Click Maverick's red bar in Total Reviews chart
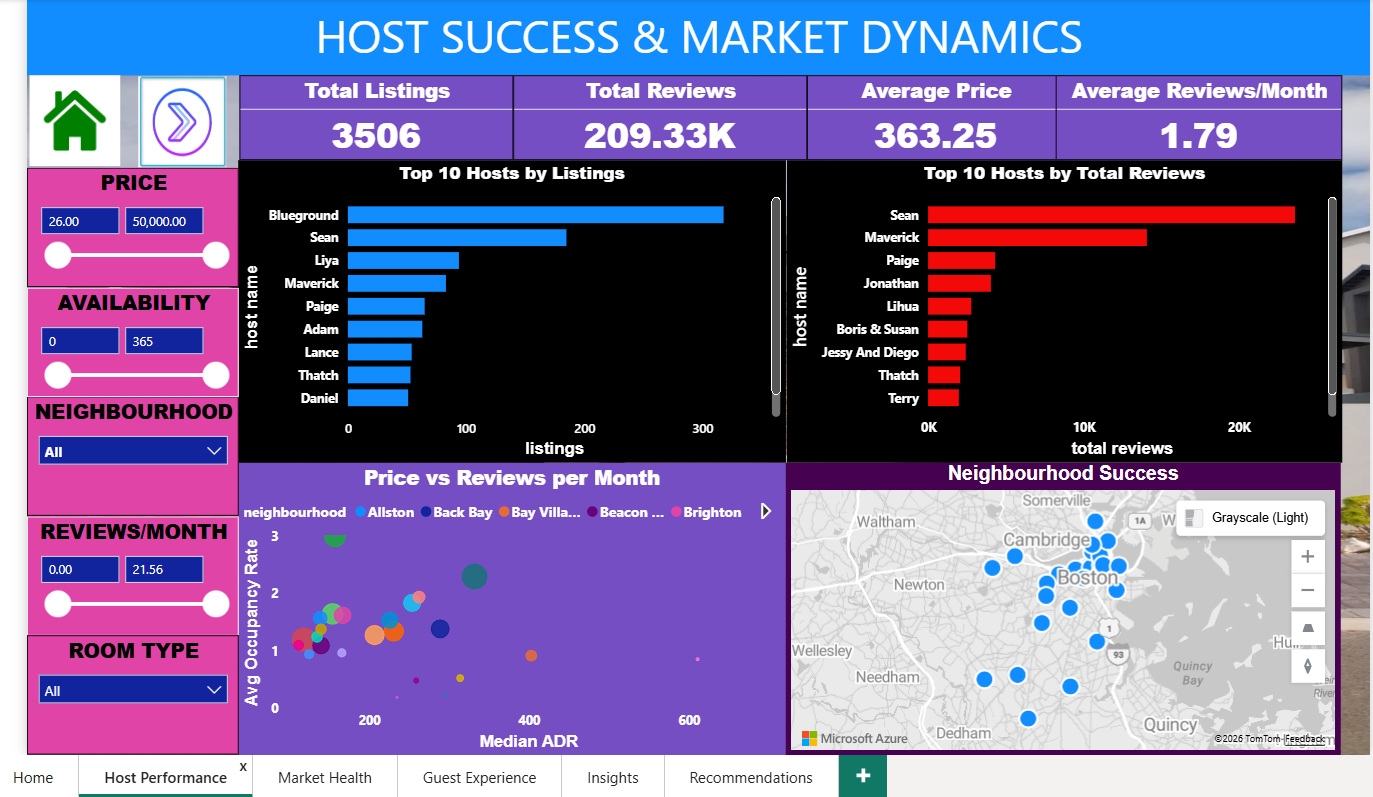Image resolution: width=1373 pixels, height=797 pixels. (x=1037, y=238)
